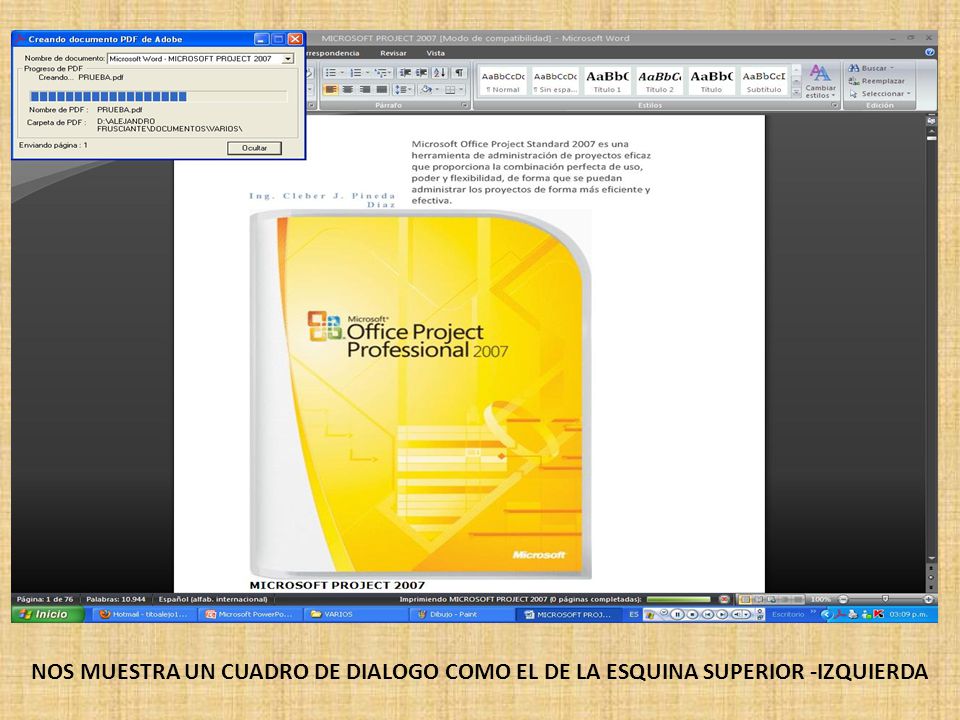Screen dimensions: 960x720
Task: Apply the Sin espaciado style
Action: pyautogui.click(x=555, y=81)
